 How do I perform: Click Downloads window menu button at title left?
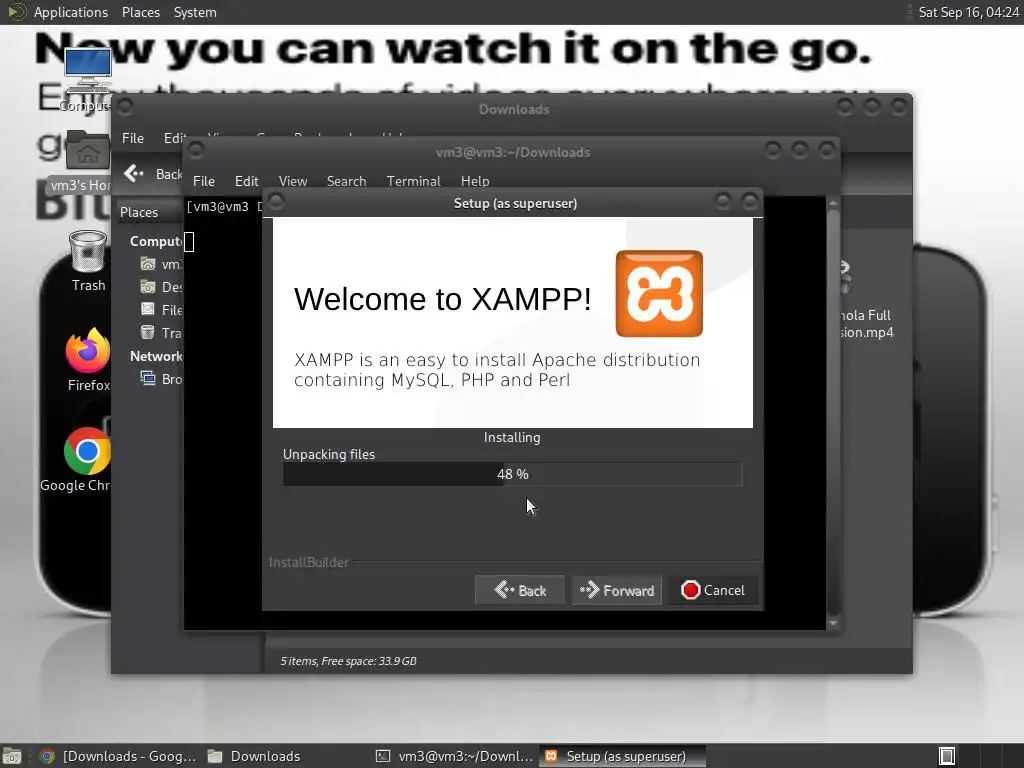[x=125, y=106]
